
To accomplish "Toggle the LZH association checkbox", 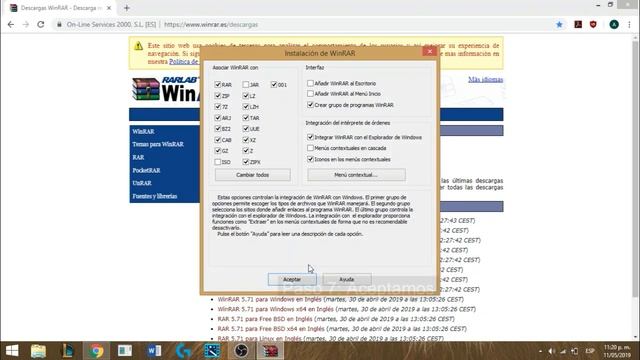I will click(x=245, y=107).
